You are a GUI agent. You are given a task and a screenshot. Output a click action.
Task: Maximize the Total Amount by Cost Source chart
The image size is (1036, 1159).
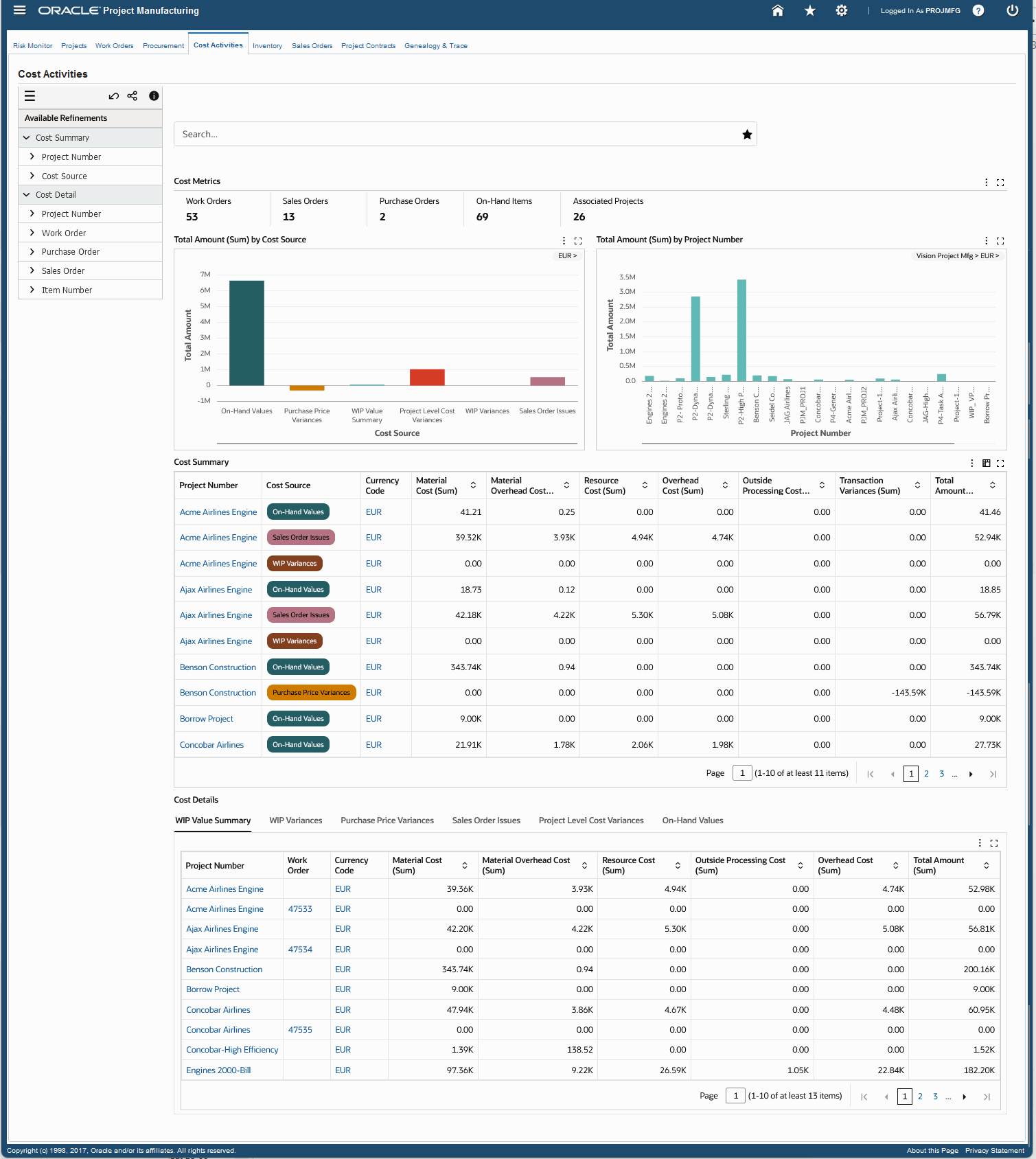click(x=578, y=241)
